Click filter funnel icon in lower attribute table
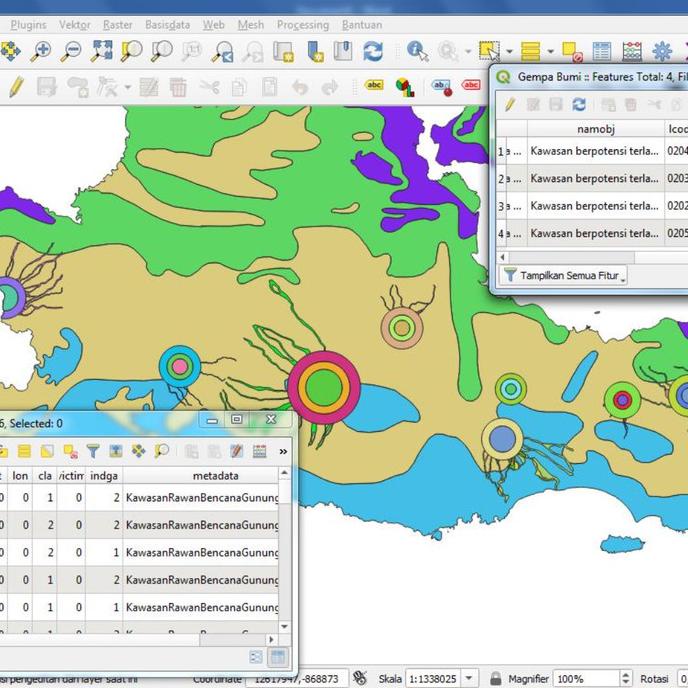Viewport: 688px width, 688px height. [x=93, y=451]
